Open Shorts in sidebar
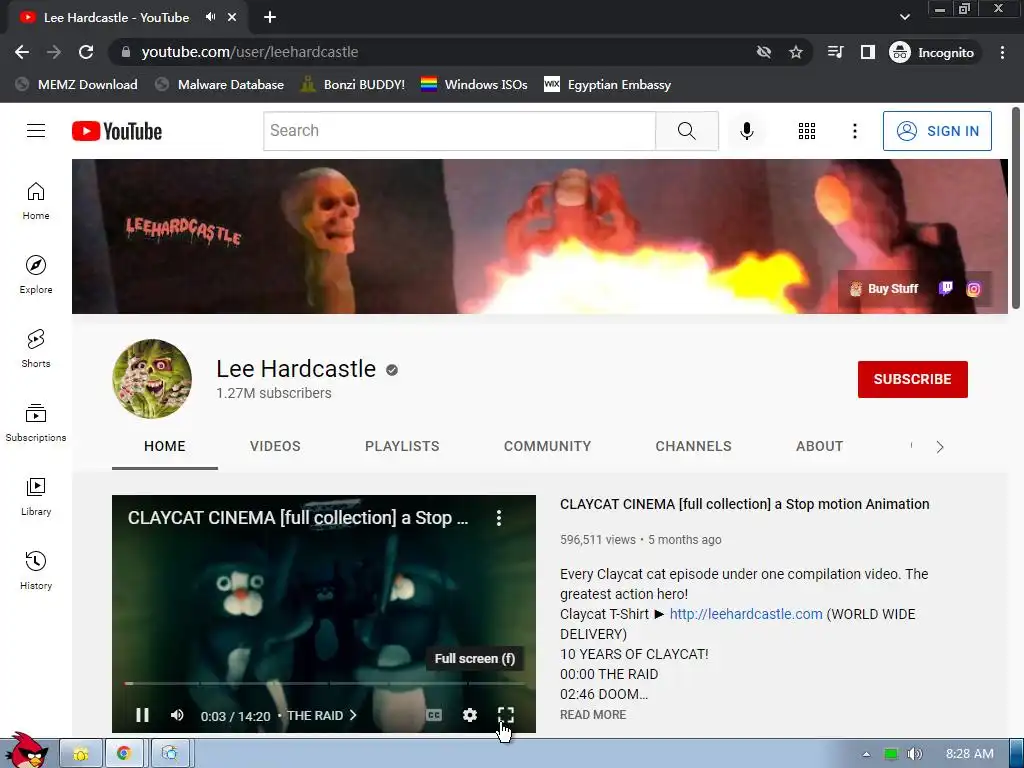 pyautogui.click(x=36, y=349)
